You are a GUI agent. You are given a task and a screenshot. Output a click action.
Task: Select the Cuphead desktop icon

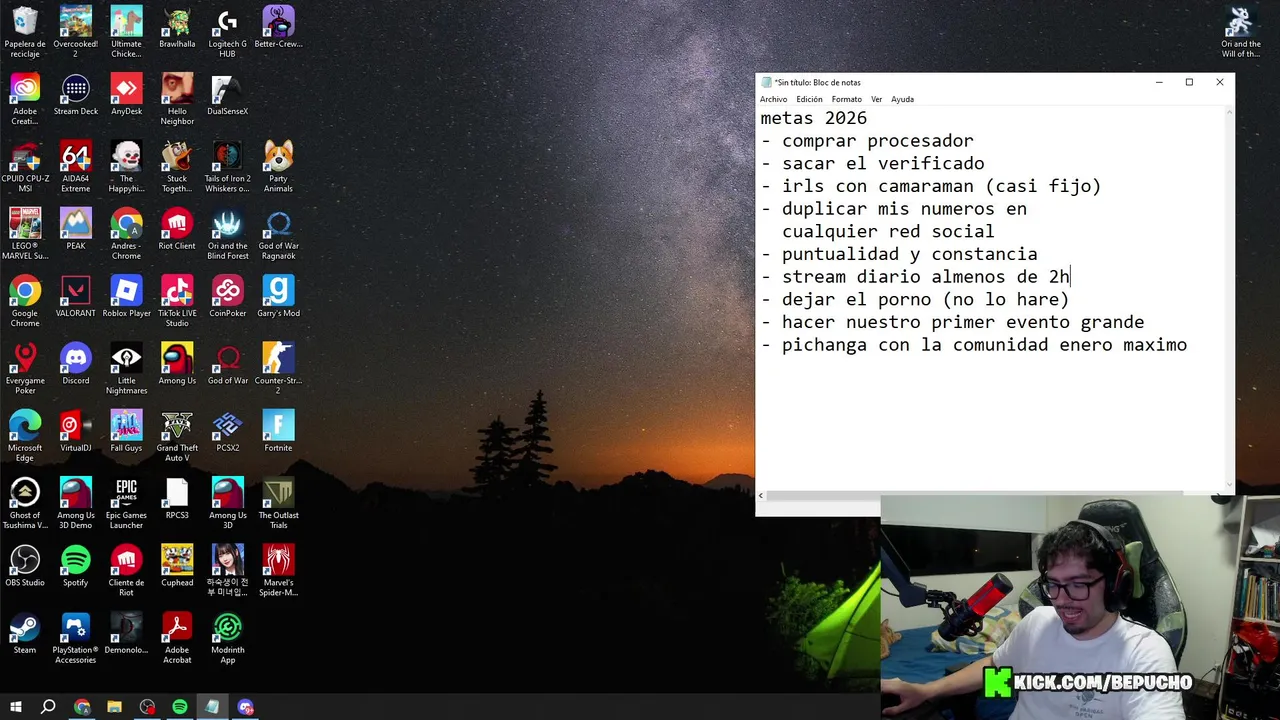(x=177, y=566)
